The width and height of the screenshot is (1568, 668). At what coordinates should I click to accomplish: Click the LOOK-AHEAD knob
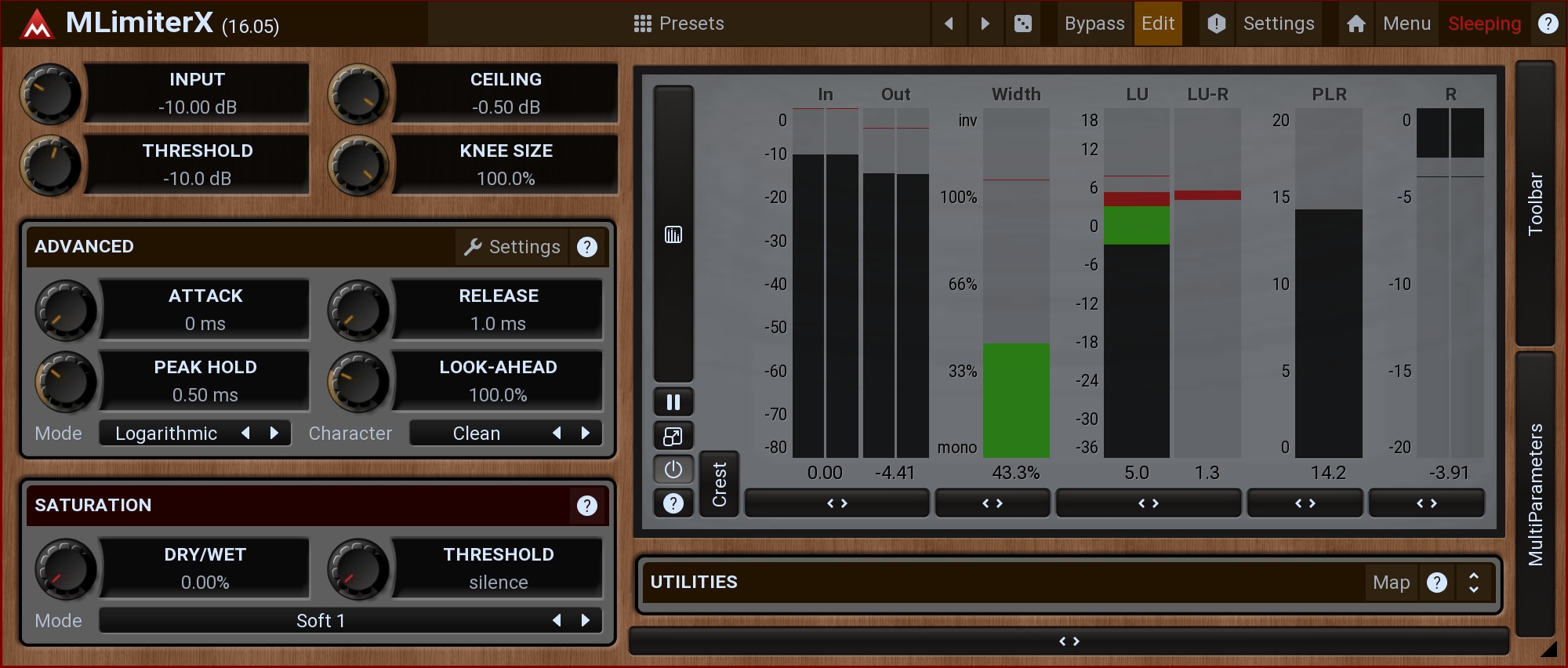click(358, 382)
